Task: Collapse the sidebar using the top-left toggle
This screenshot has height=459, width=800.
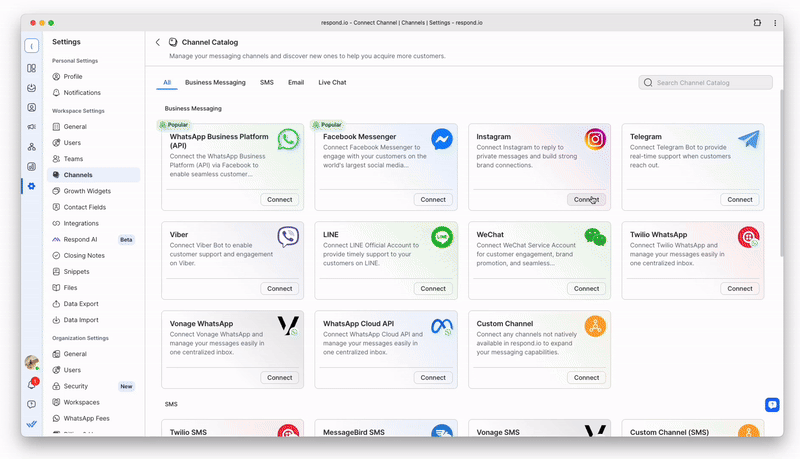Action: [x=32, y=46]
